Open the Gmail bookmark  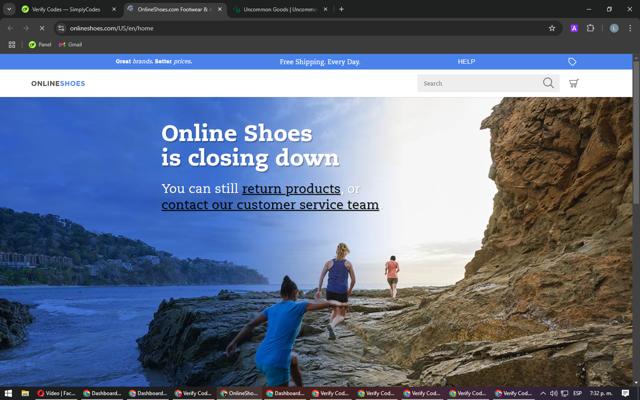(70, 44)
